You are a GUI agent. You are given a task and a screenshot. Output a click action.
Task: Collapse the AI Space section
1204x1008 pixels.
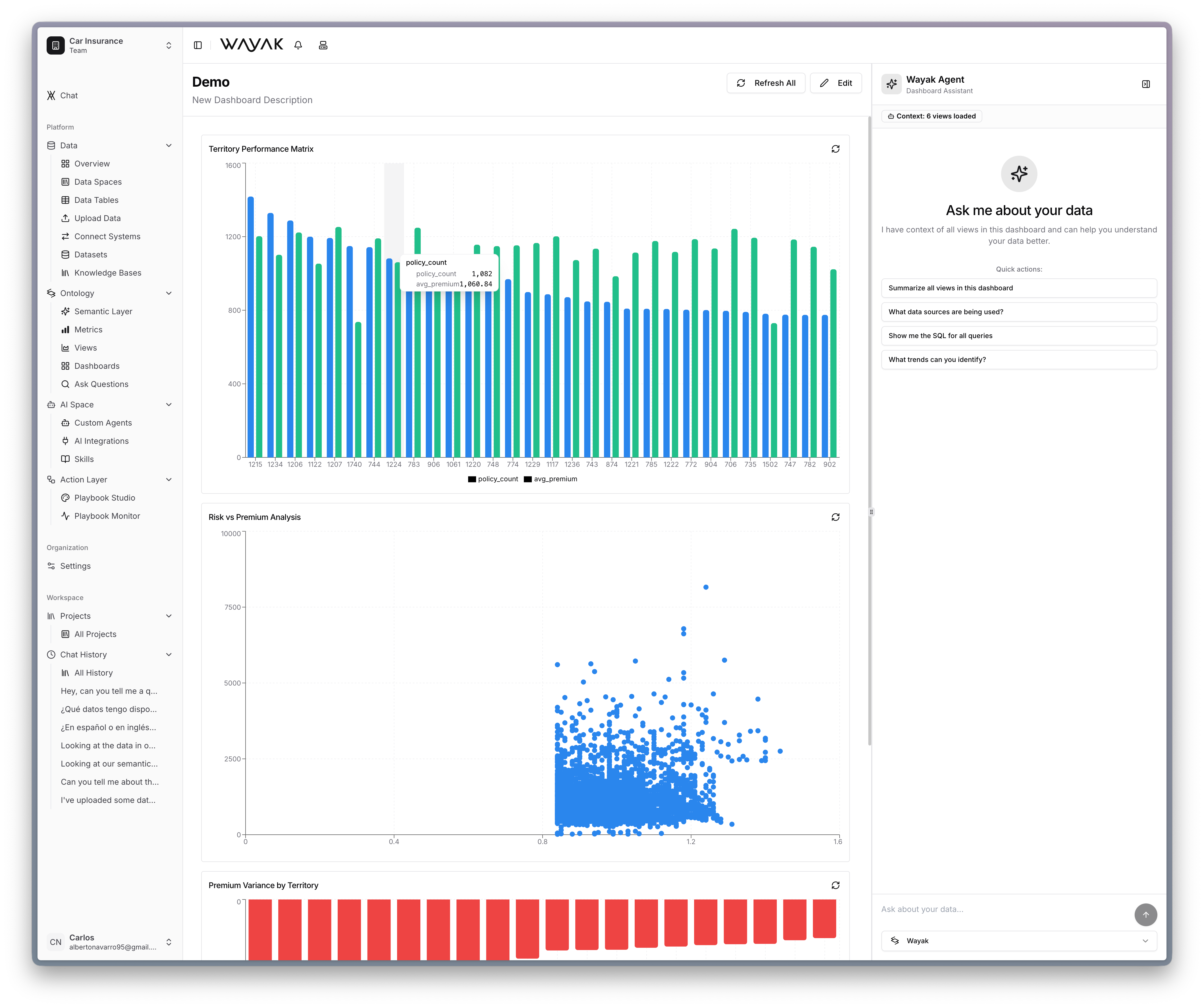tap(169, 405)
